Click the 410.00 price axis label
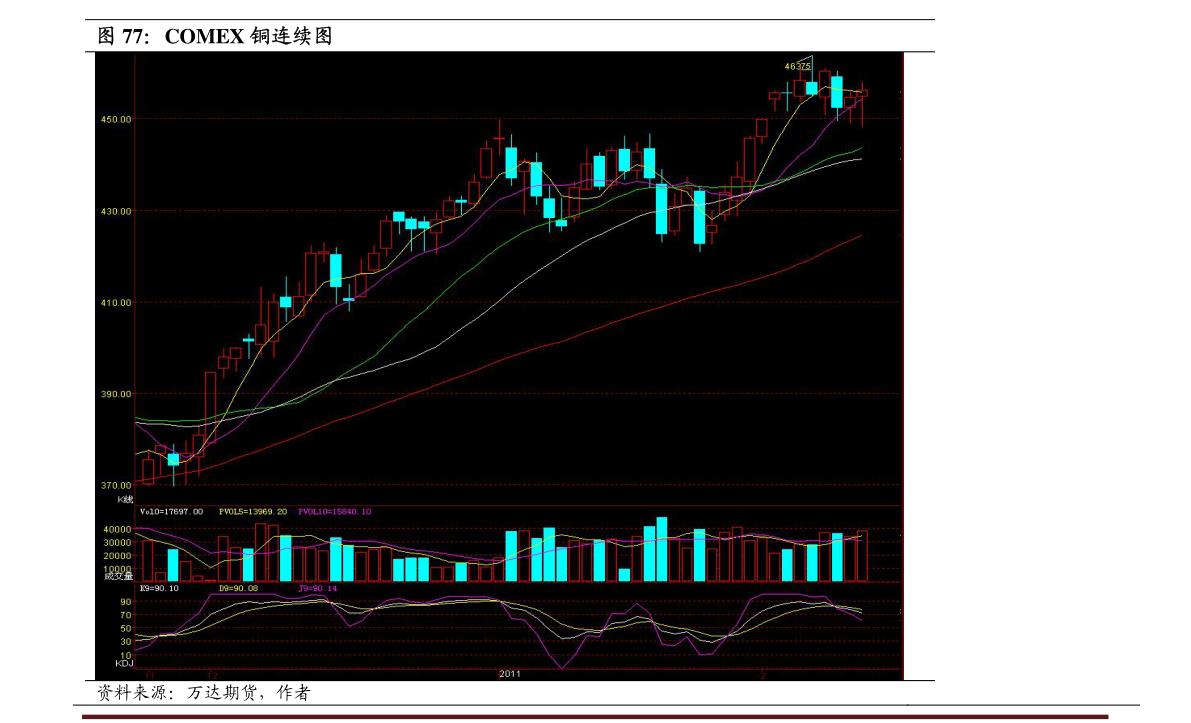Image resolution: width=1191 pixels, height=723 pixels. (x=117, y=303)
